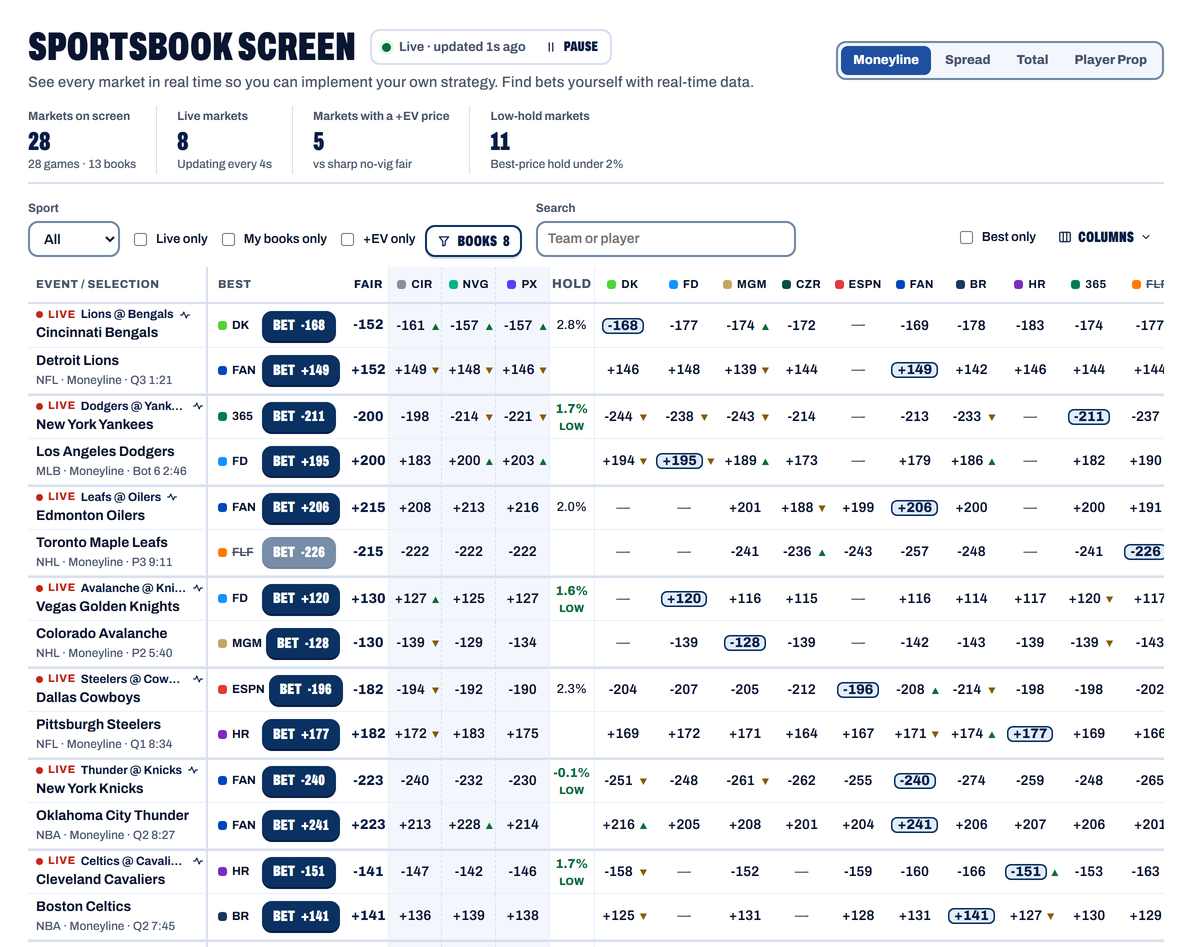Screen dimensions: 1192x947
Task: Click the MGM sportsbook column header
Action: pos(744,284)
